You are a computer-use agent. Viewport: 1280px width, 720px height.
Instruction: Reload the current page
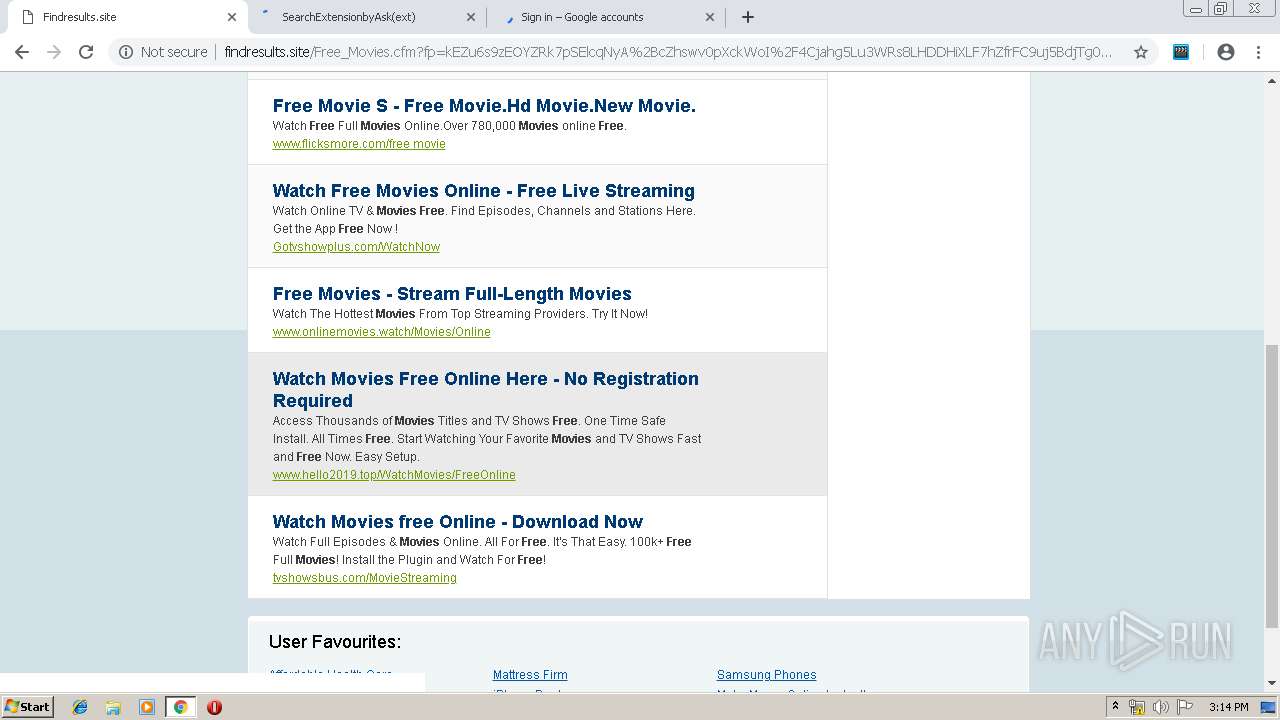(x=86, y=52)
